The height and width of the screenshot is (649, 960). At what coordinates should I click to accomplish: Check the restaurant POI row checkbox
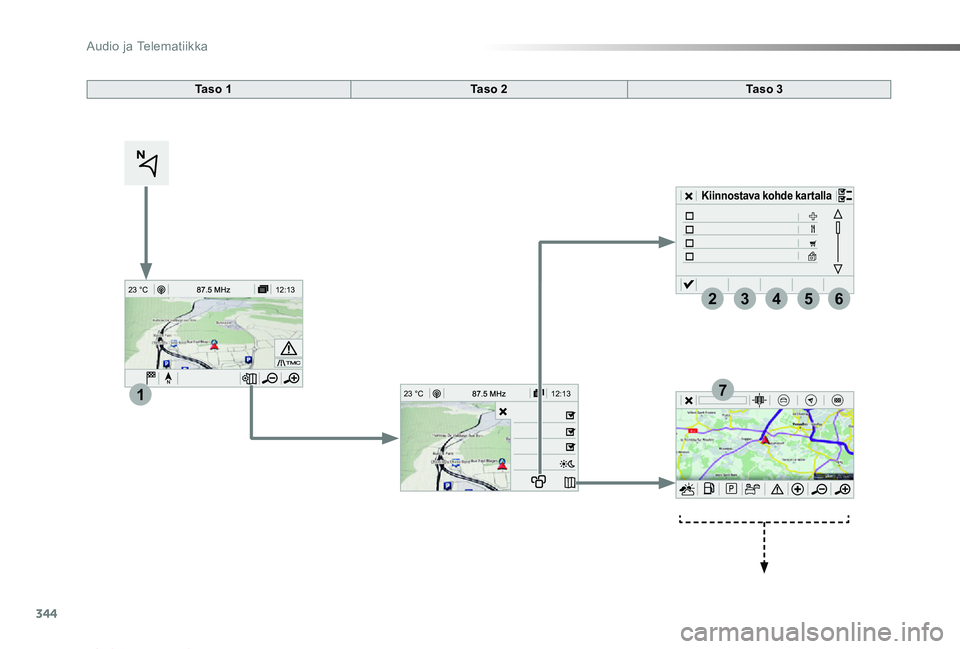pos(689,230)
